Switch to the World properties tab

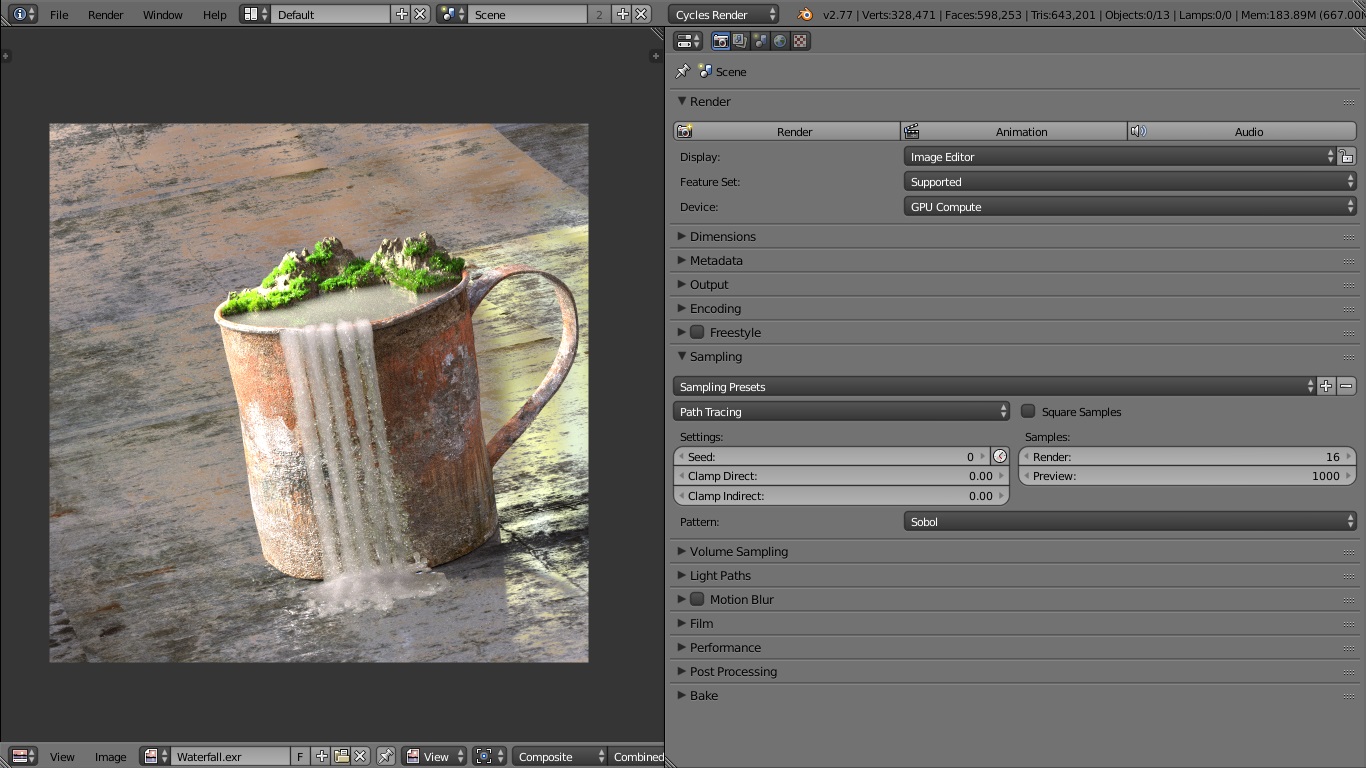pos(780,41)
